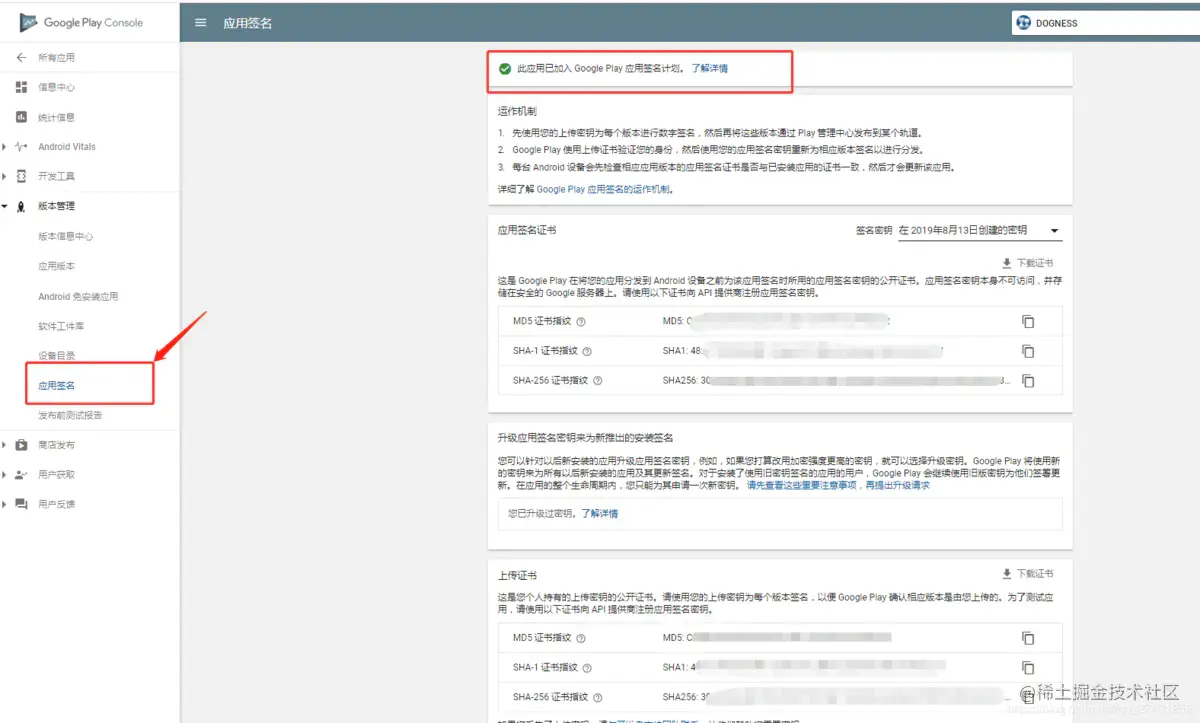Screen dimensions: 1200x723
Task: Open 统计信息 via its chart icon
Action: pos(24,116)
